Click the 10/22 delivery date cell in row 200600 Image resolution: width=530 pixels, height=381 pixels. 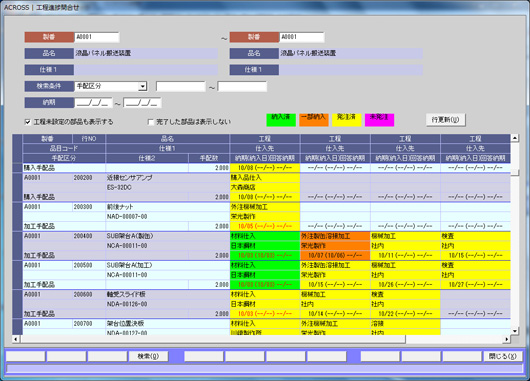pos(405,314)
